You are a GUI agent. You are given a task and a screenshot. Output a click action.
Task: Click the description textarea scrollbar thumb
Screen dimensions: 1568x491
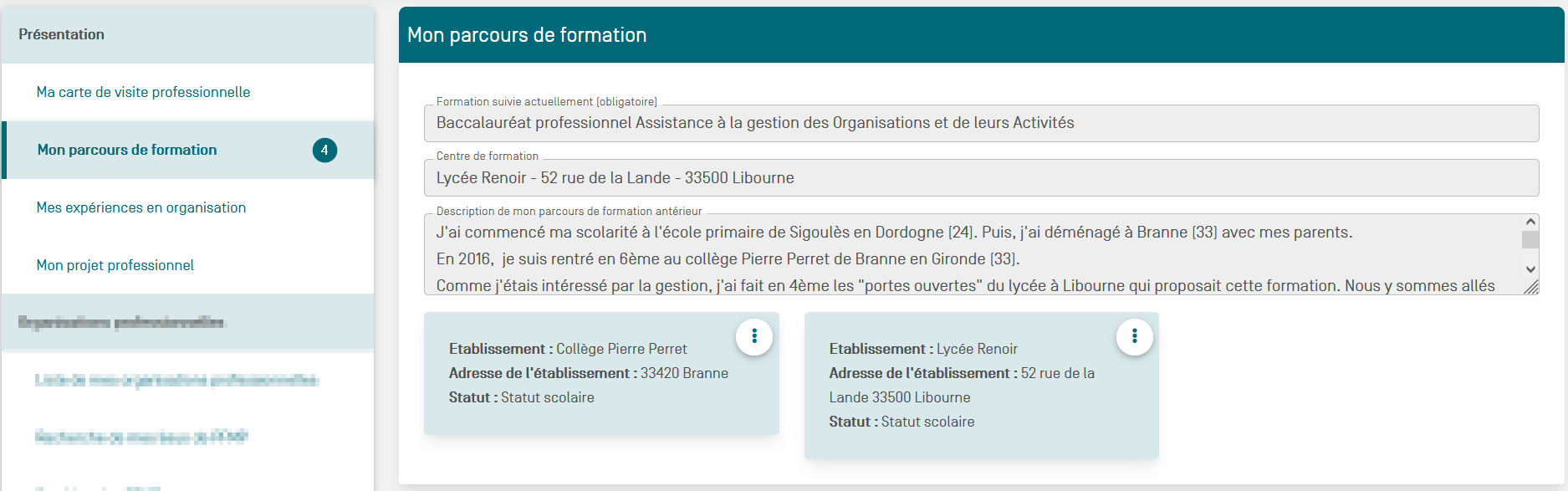tap(1530, 240)
